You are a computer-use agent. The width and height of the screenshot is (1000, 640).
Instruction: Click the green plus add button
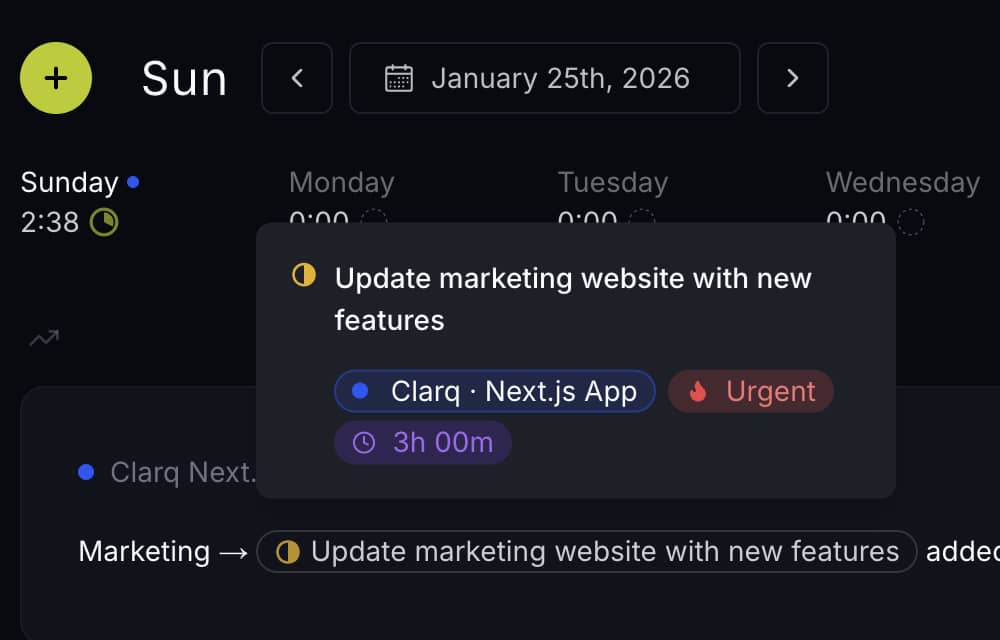[56, 78]
